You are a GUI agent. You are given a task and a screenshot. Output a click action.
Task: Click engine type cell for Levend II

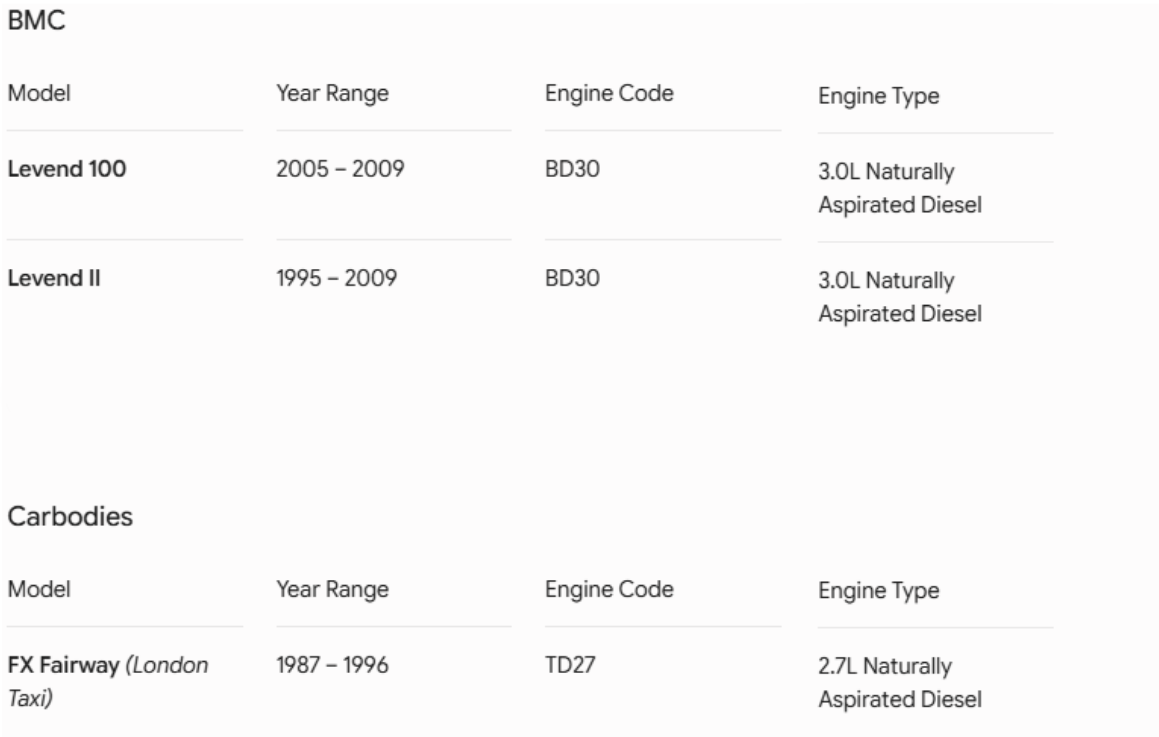pos(900,296)
